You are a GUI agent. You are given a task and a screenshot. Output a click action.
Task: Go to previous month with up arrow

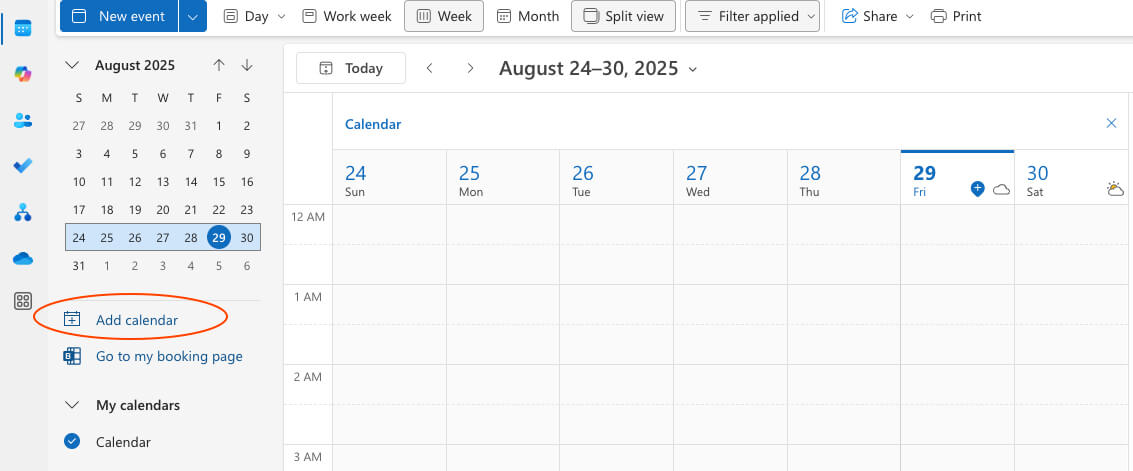click(x=219, y=66)
